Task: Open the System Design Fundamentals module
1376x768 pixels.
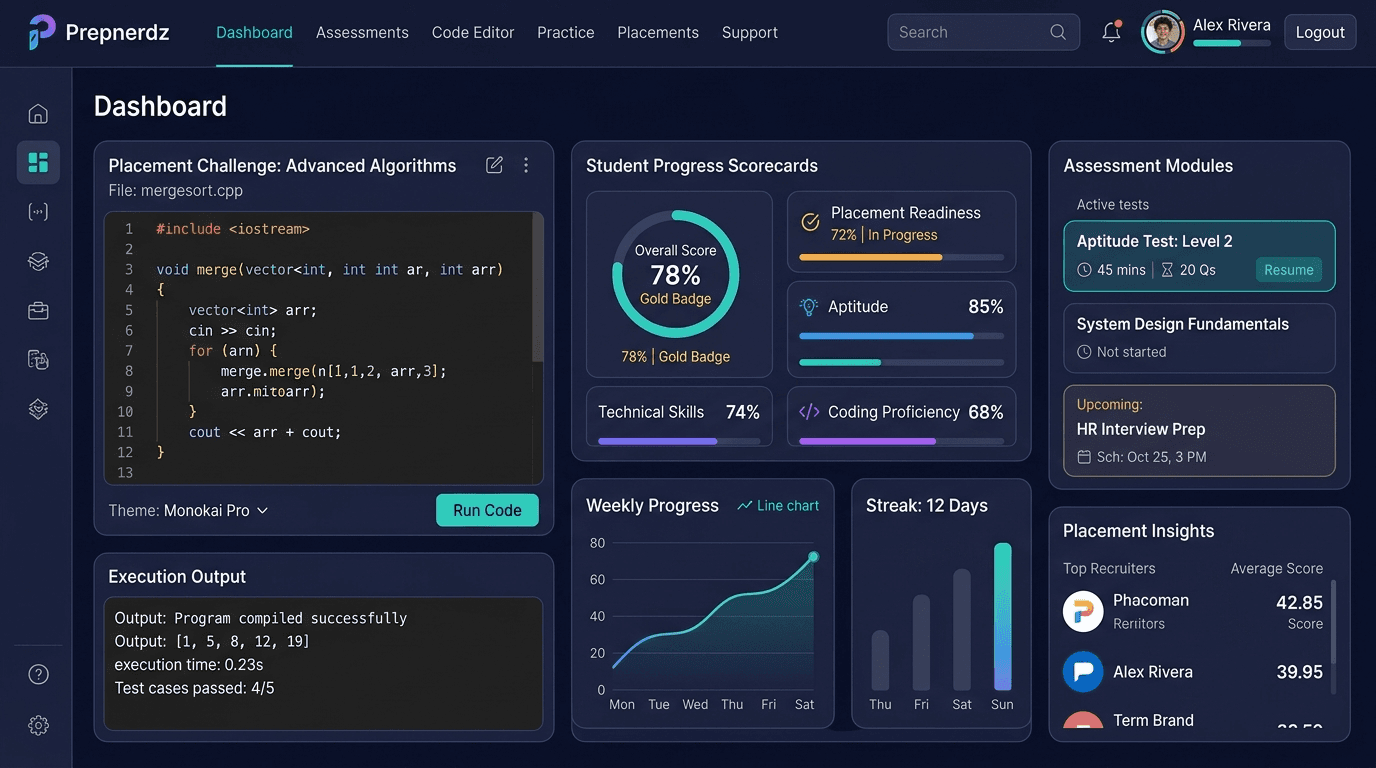Action: 1199,338
